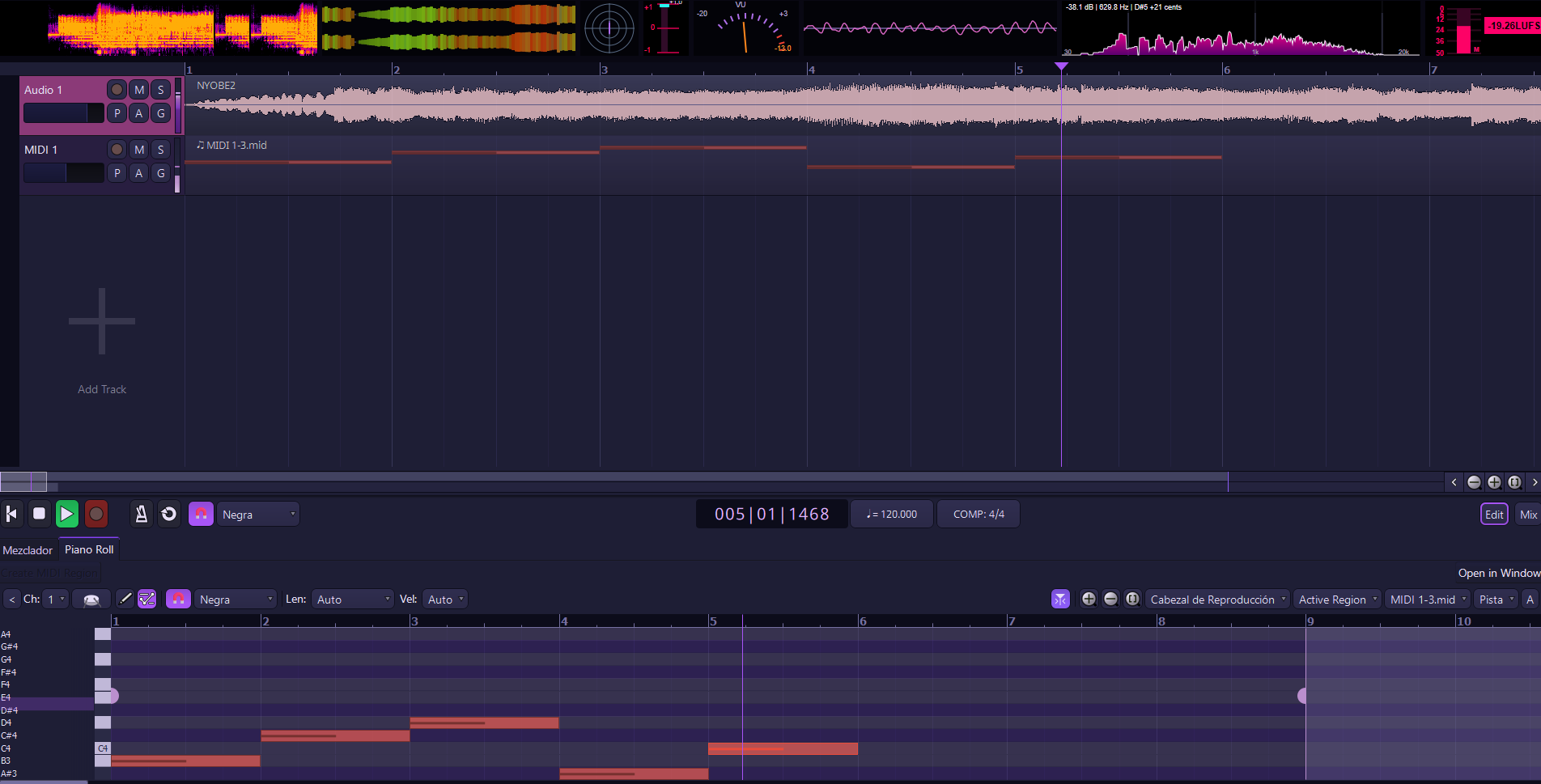Open the Ch channel dropdown
This screenshot has width=1541, height=784.
point(56,599)
